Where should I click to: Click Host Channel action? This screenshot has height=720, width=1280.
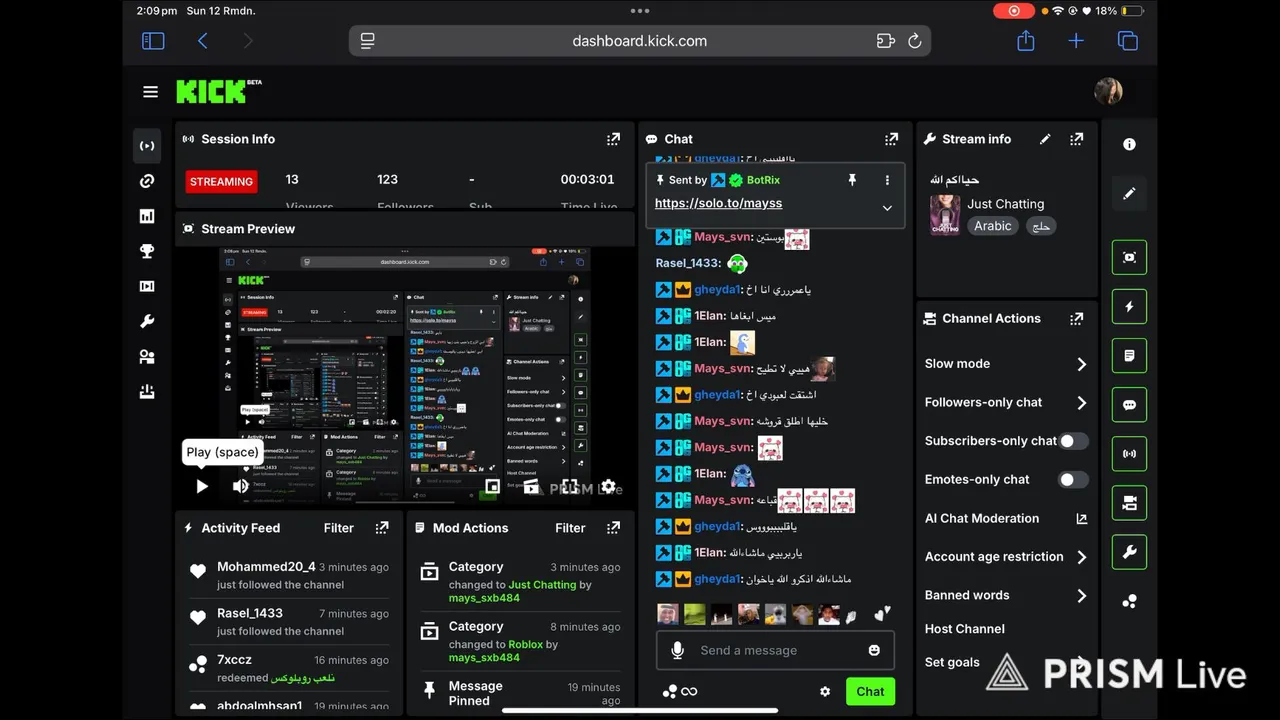click(964, 629)
